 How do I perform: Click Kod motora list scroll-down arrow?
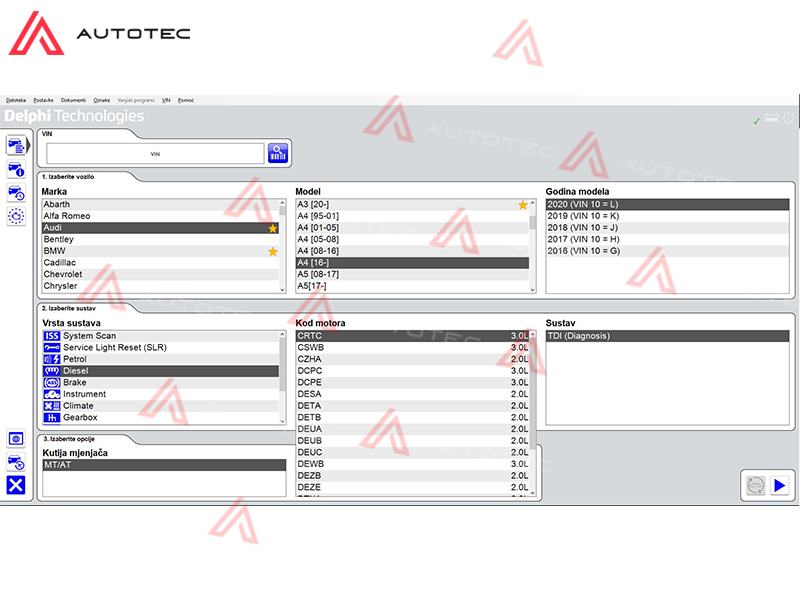pos(533,492)
